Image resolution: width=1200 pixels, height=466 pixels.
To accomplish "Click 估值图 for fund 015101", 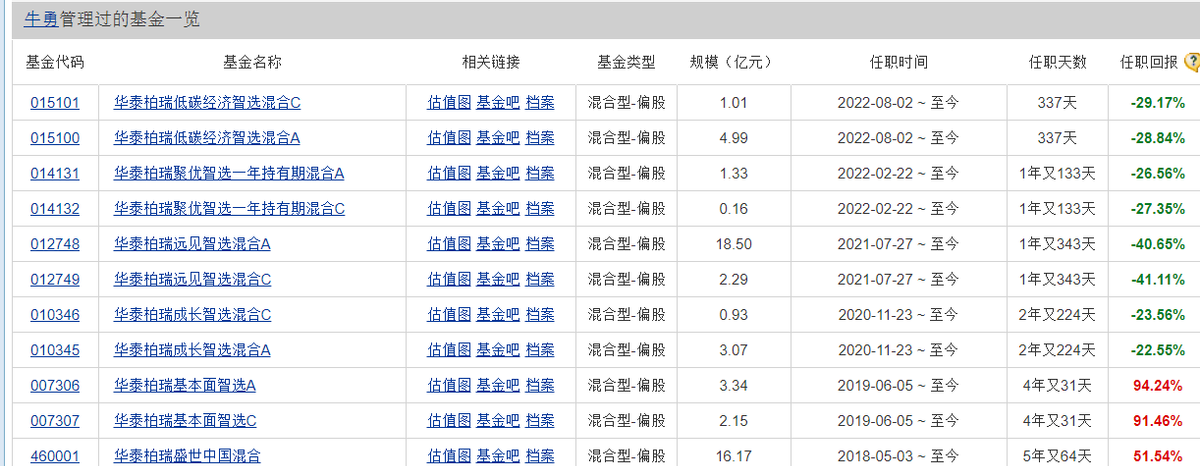I will tap(449, 102).
